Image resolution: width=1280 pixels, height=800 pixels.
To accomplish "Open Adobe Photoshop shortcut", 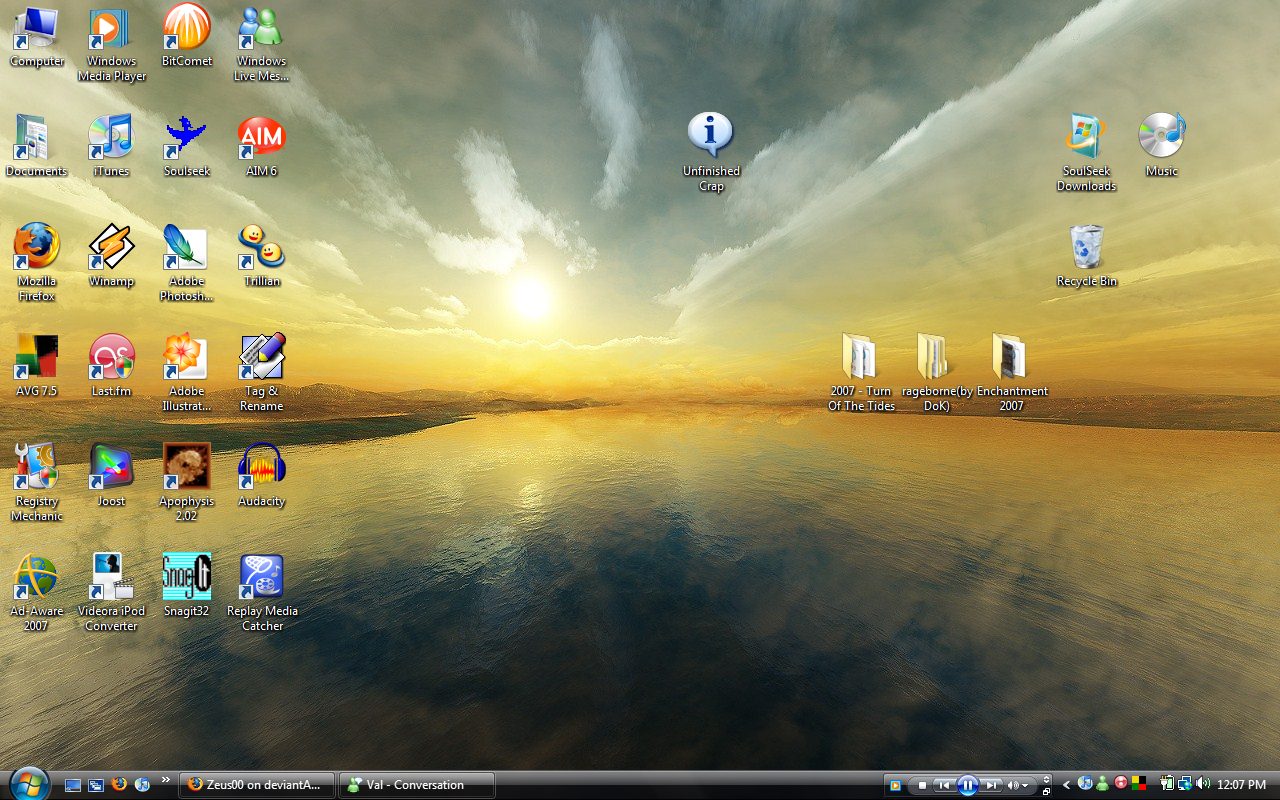I will (187, 263).
